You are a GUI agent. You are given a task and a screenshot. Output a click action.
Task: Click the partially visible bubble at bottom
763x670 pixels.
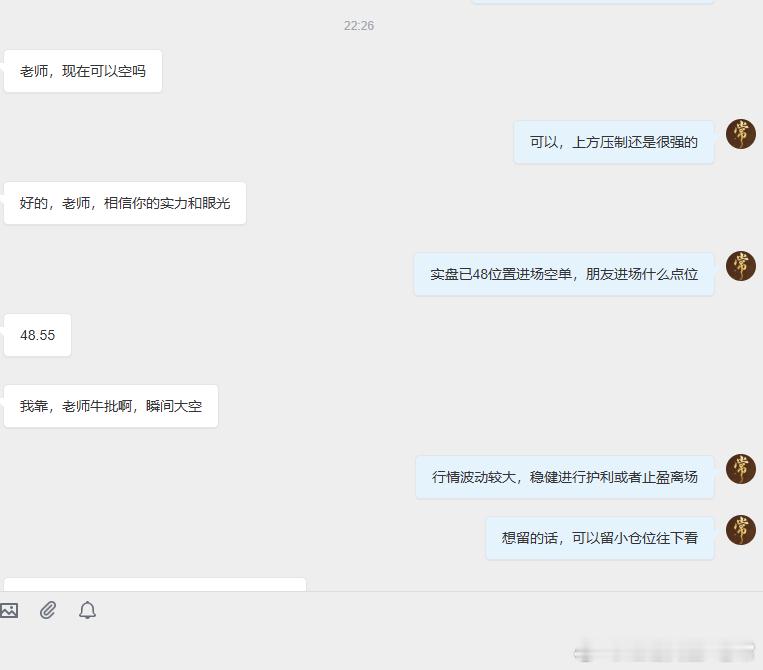point(155,584)
